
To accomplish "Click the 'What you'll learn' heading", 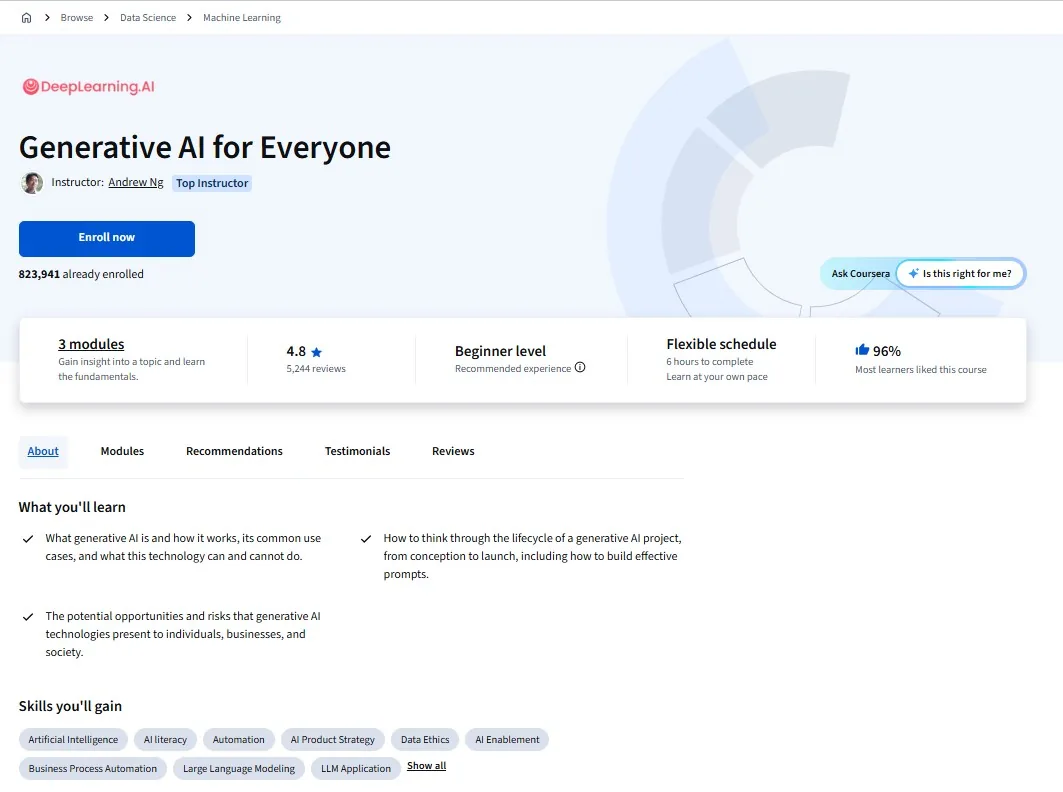I will 72,507.
